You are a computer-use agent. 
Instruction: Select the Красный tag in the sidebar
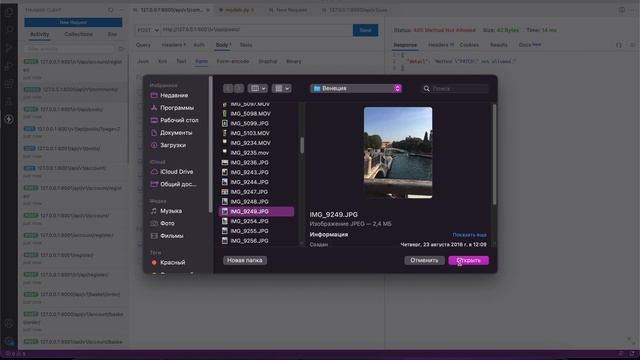[x=168, y=262]
